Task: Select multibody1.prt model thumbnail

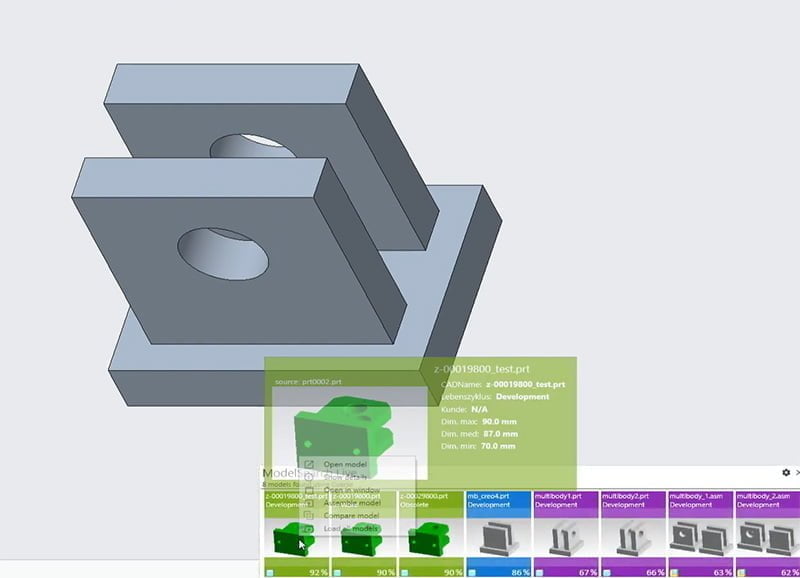Action: (x=565, y=539)
